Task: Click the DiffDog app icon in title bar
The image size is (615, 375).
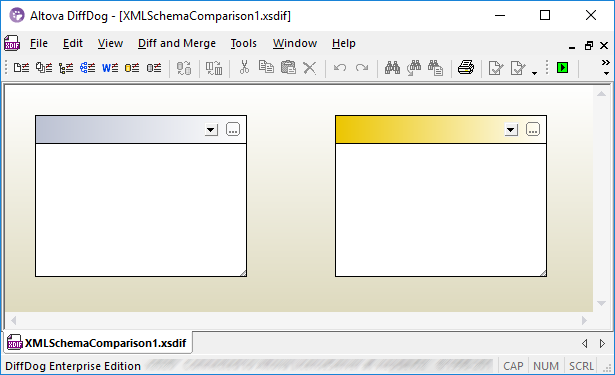Action: coord(16,15)
